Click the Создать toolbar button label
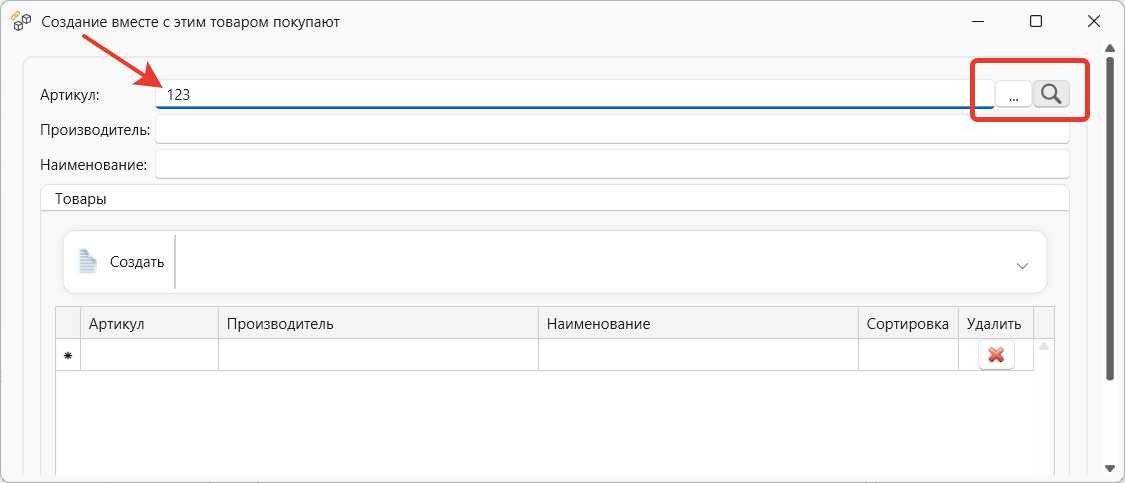The height and width of the screenshot is (483, 1125). tap(137, 262)
